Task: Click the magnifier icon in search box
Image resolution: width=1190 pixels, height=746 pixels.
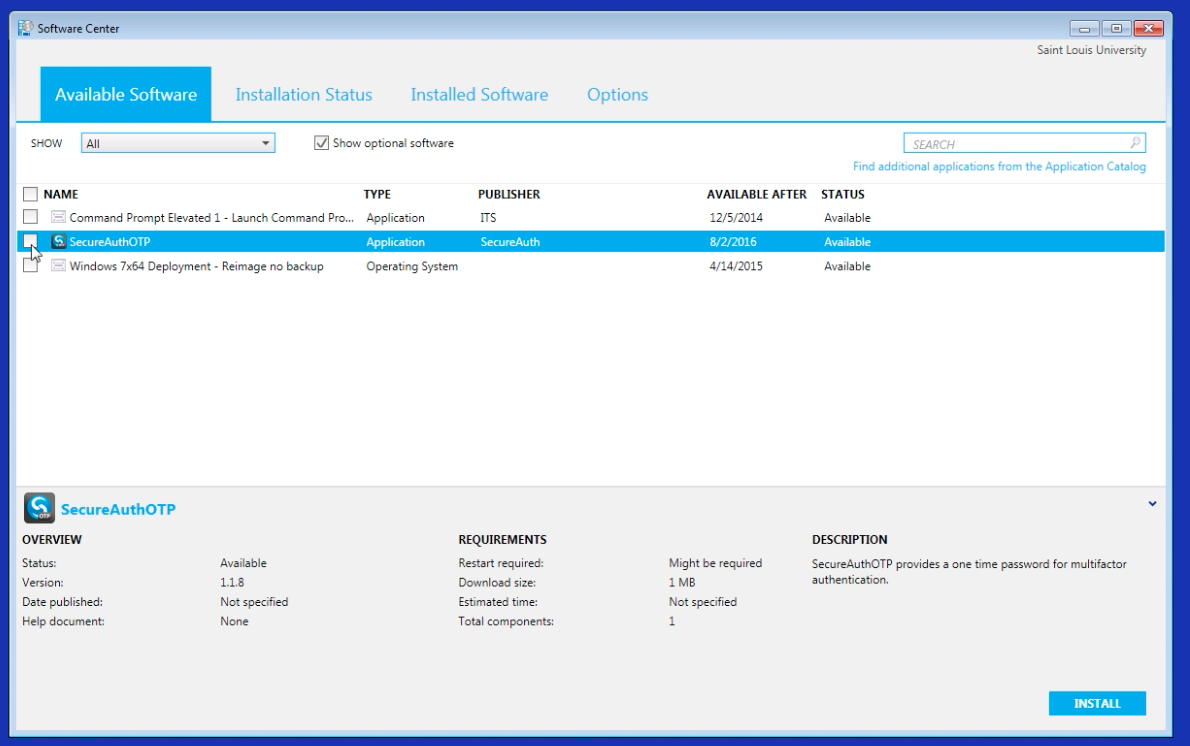Action: click(1135, 143)
